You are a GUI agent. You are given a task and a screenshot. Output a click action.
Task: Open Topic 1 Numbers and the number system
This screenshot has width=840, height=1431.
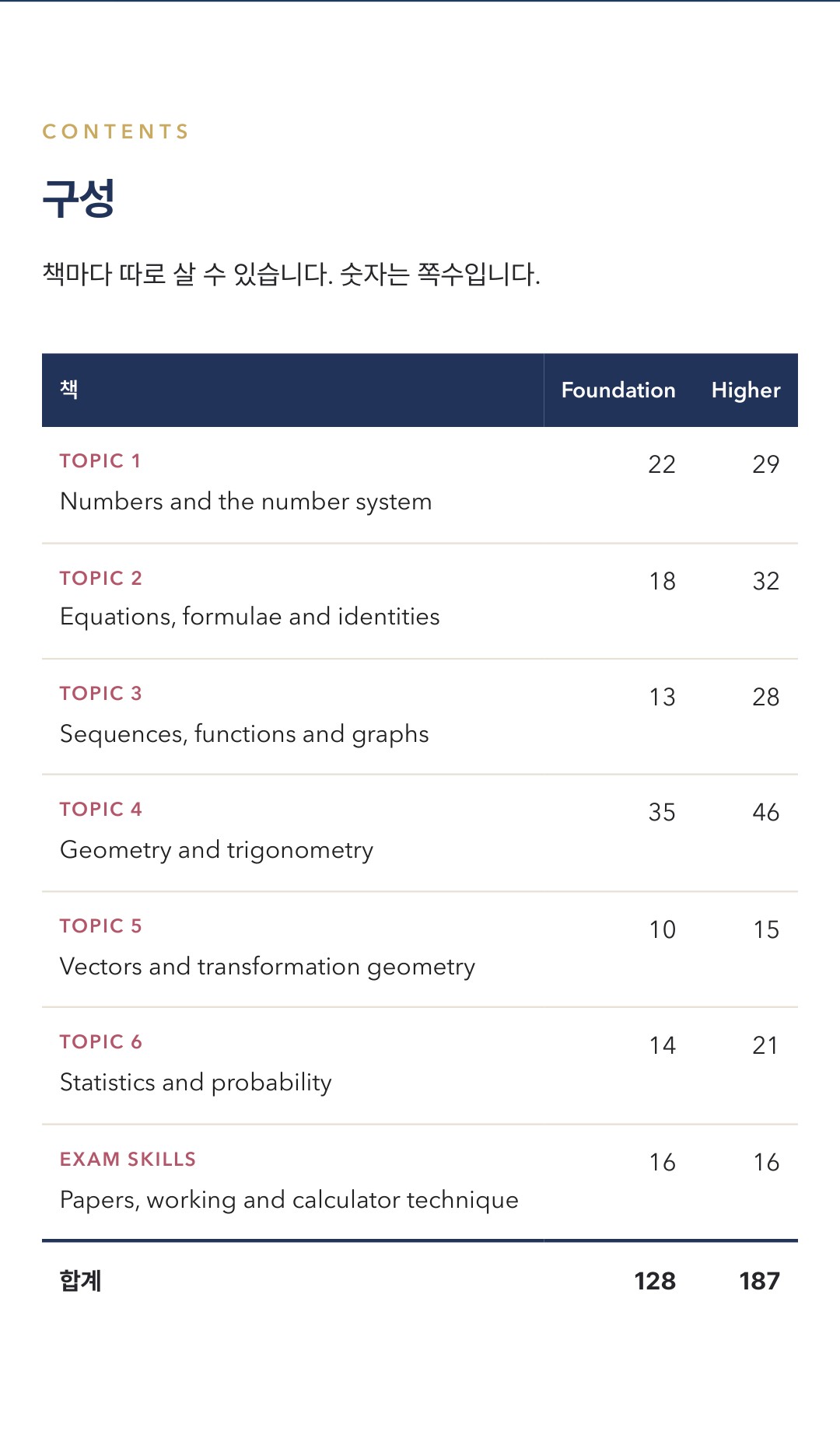click(x=420, y=485)
